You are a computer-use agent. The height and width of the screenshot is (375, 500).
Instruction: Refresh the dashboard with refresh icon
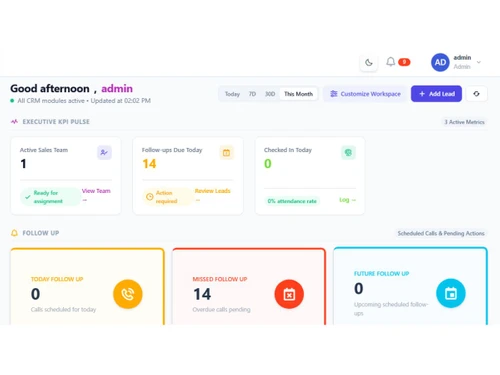pos(476,94)
